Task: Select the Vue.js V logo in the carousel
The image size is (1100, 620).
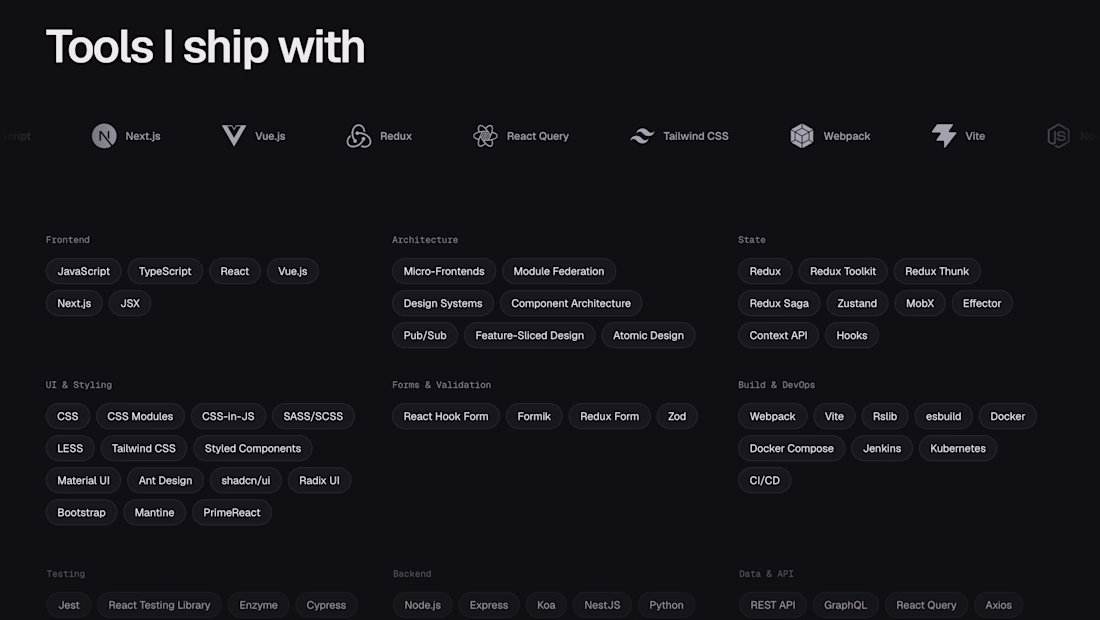Action: click(x=234, y=135)
